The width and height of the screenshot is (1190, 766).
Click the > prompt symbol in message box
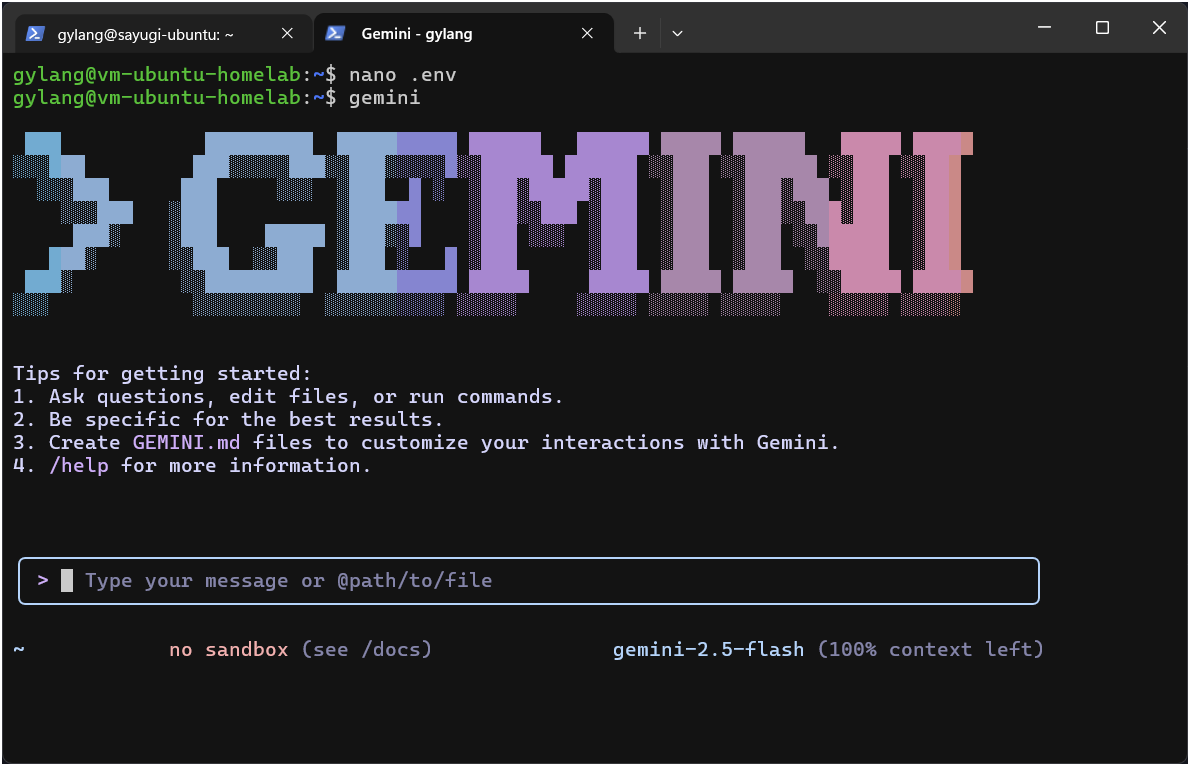[43, 580]
